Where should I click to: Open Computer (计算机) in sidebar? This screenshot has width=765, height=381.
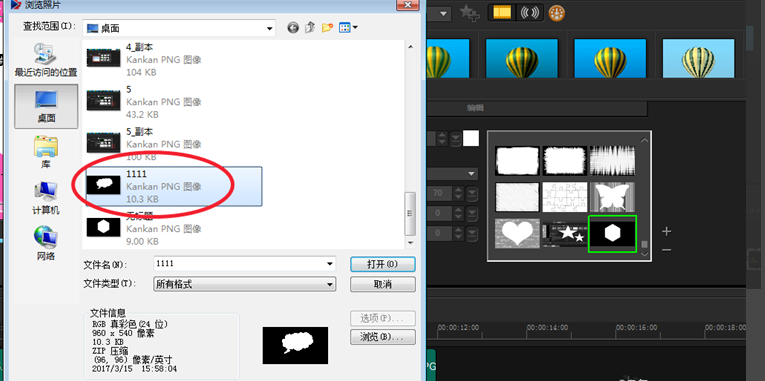tap(46, 198)
